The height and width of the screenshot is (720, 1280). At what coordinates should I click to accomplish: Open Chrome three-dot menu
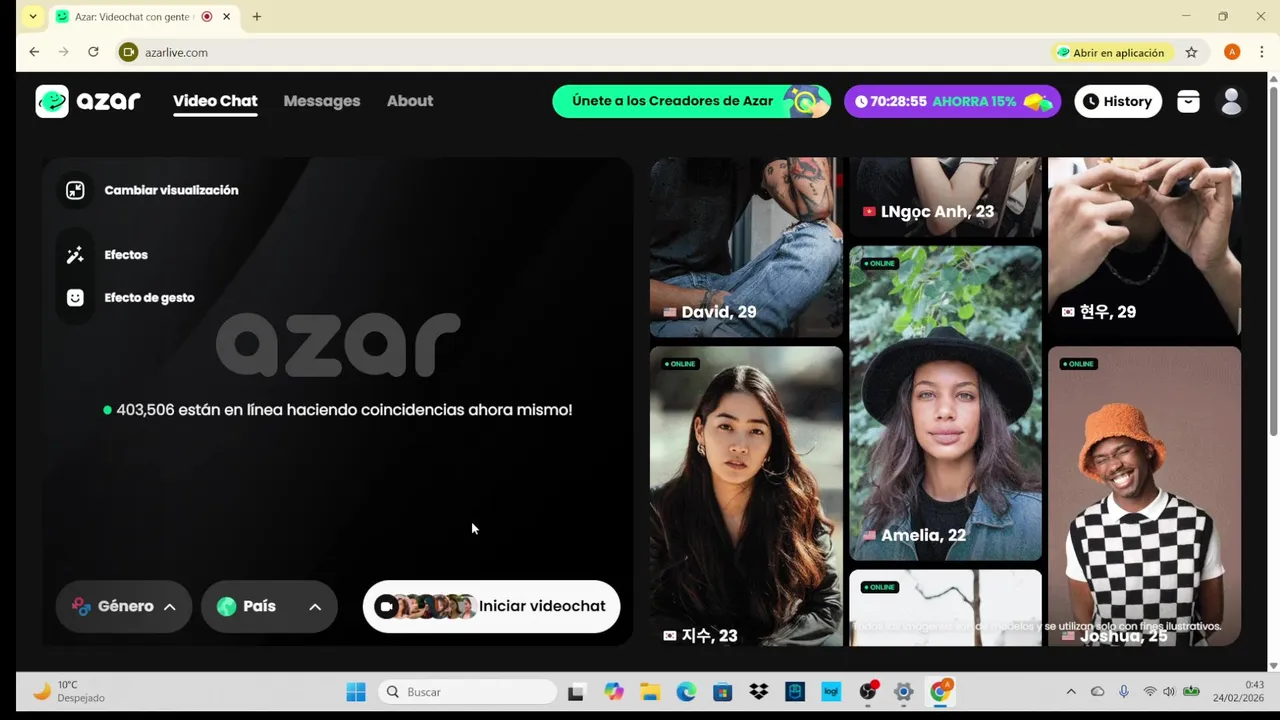1261,52
